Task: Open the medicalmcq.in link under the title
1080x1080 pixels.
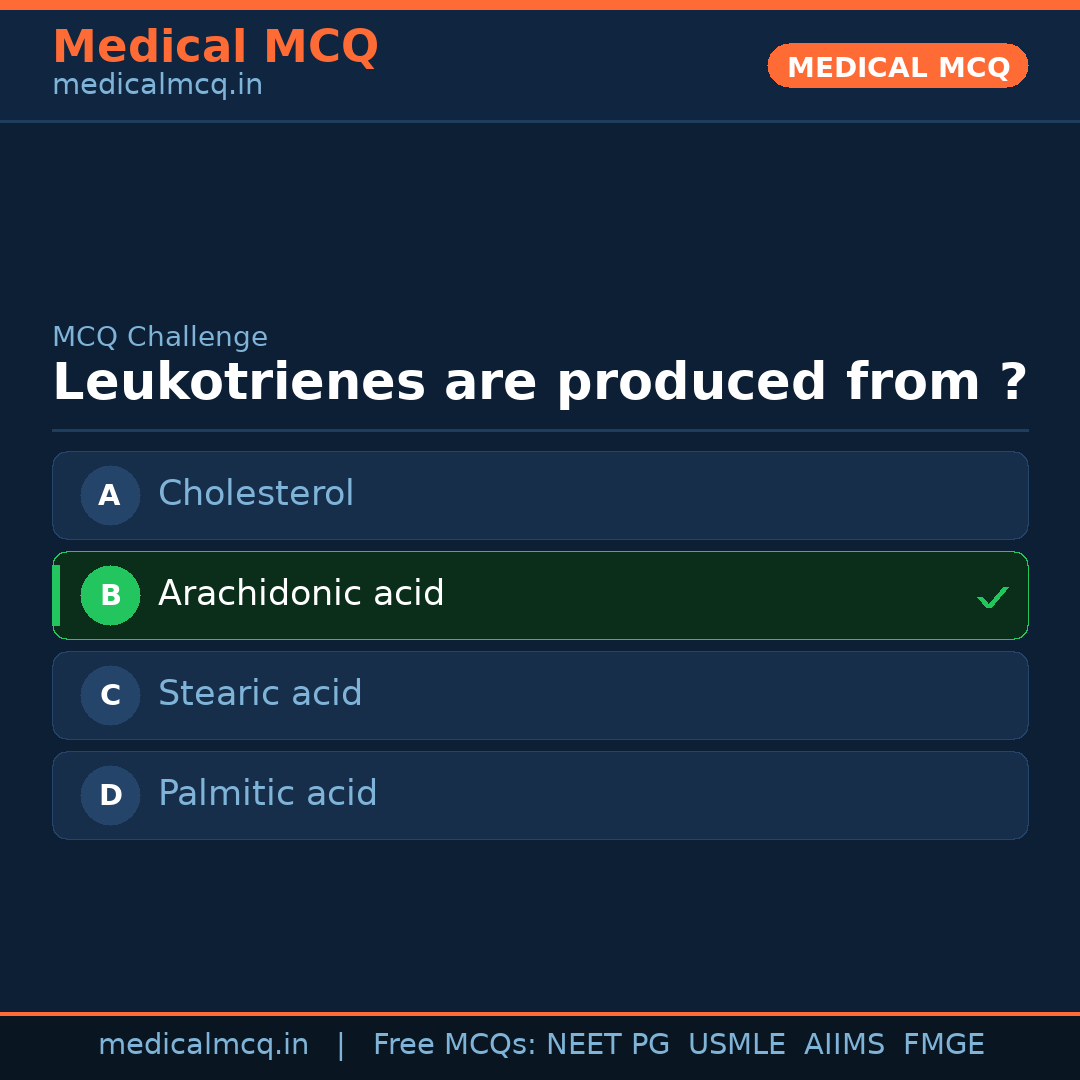Action: coord(157,85)
